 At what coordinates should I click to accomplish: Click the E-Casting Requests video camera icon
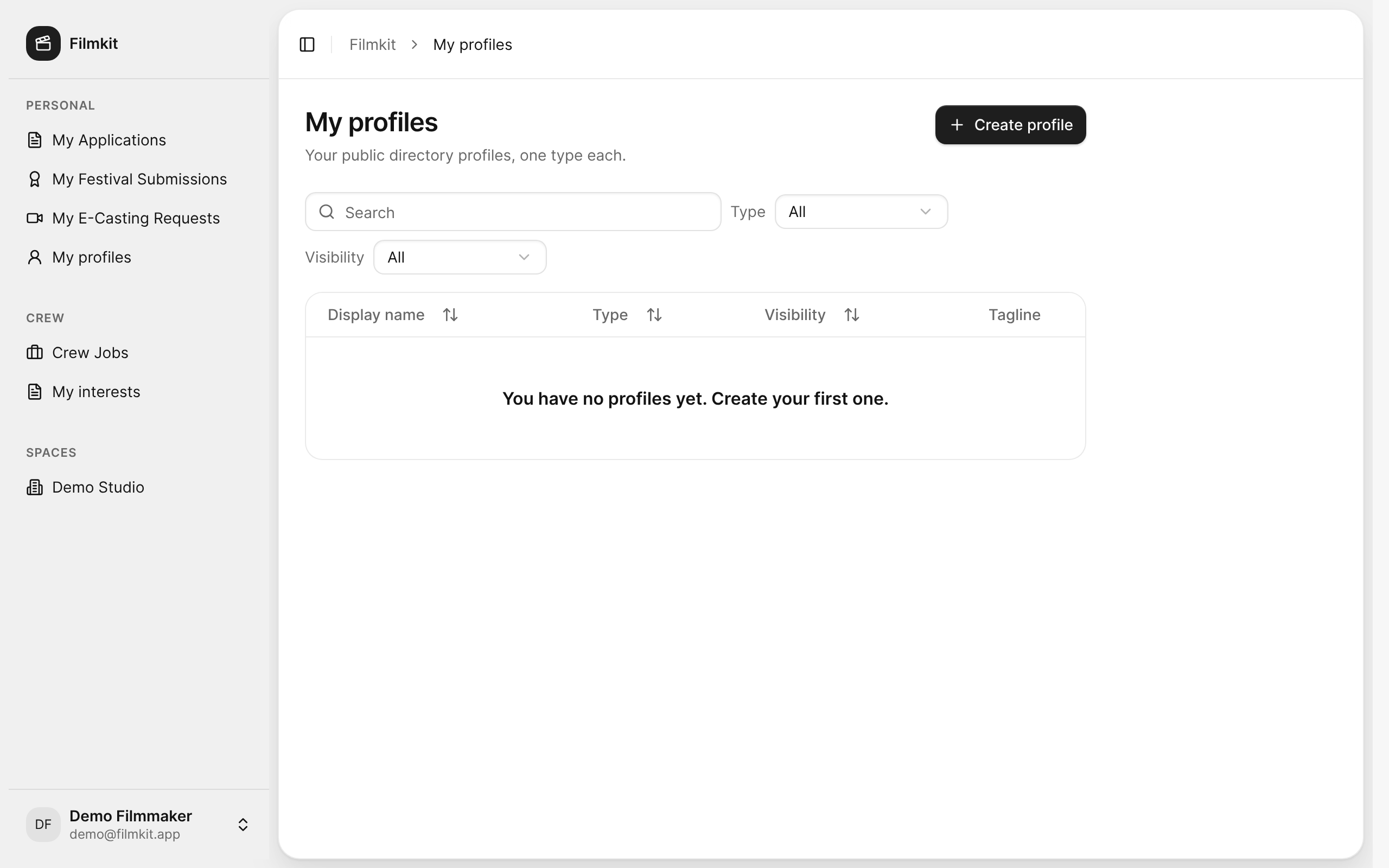[x=34, y=218]
